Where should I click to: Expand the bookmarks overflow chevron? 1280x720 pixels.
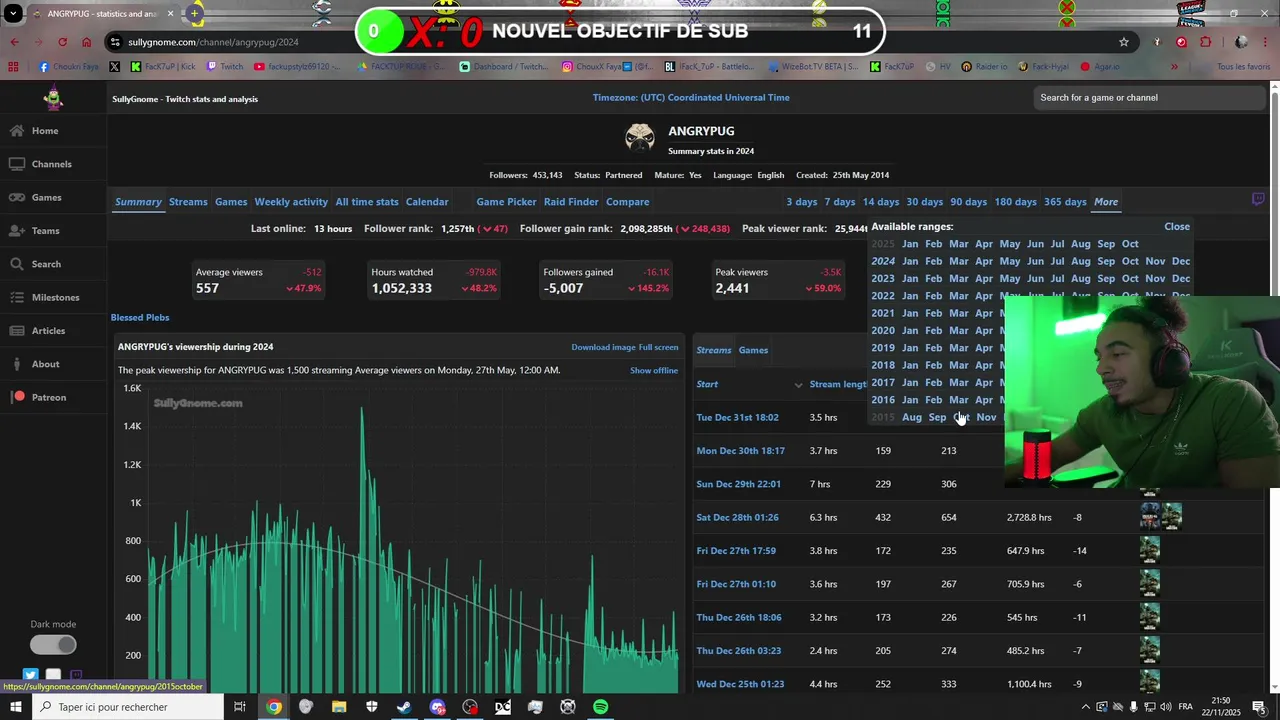1174,67
